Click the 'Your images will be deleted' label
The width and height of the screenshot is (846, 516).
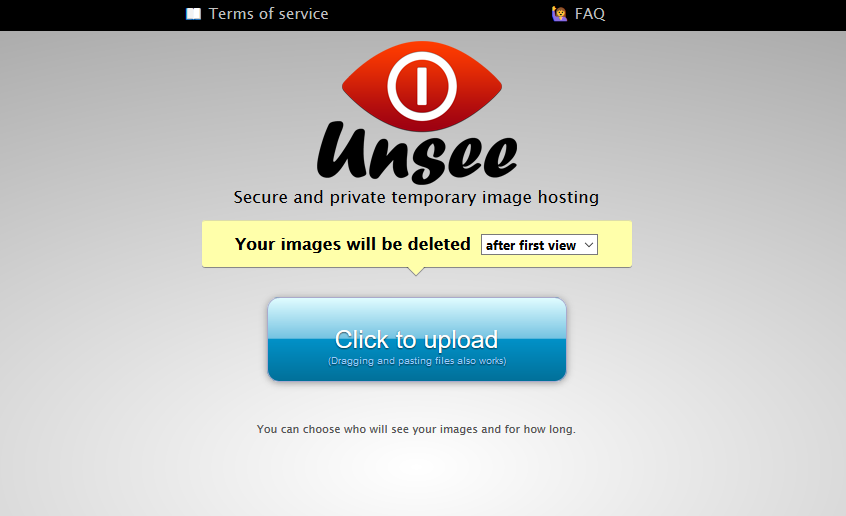pos(352,244)
